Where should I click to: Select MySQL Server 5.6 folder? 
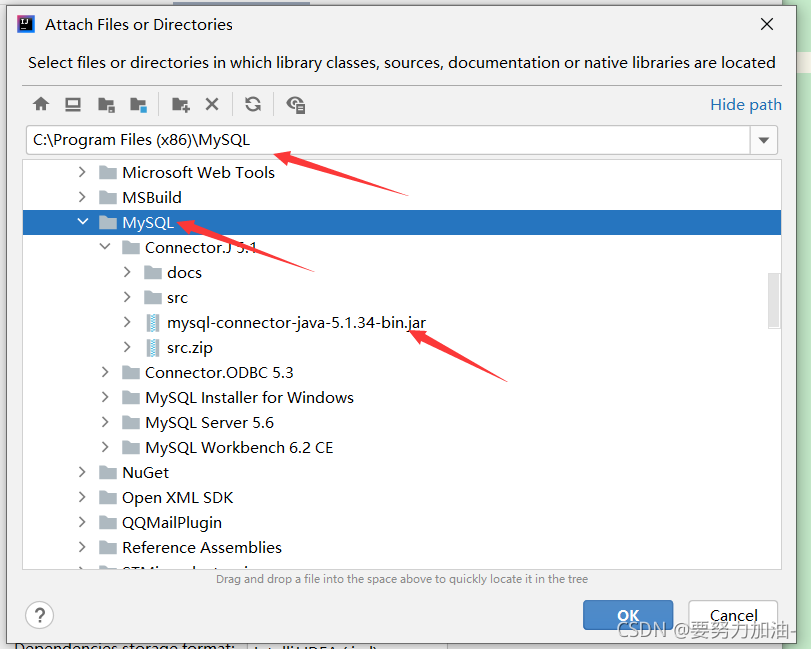click(x=209, y=422)
